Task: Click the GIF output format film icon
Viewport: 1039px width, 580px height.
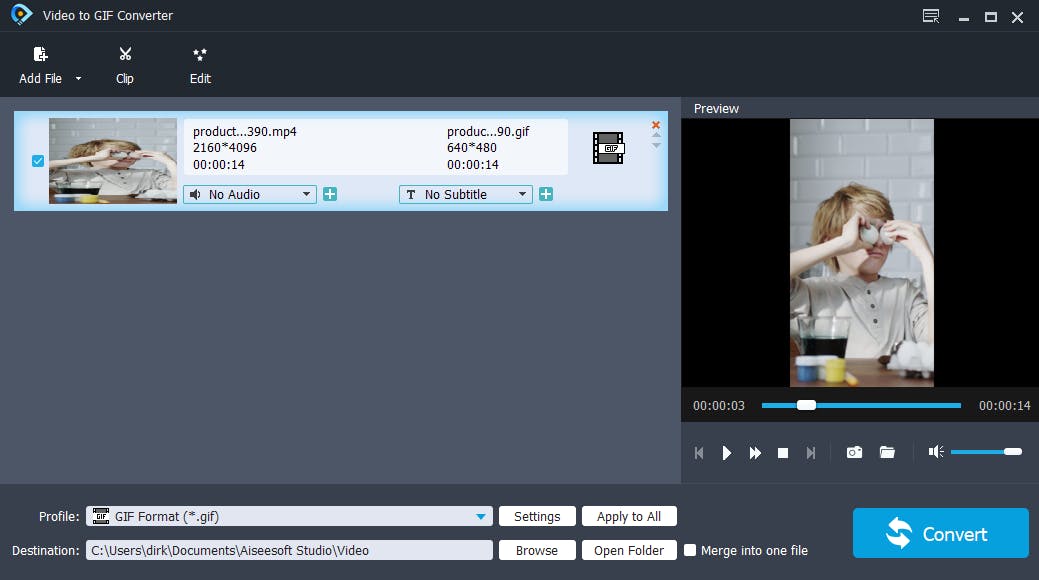Action: point(608,148)
